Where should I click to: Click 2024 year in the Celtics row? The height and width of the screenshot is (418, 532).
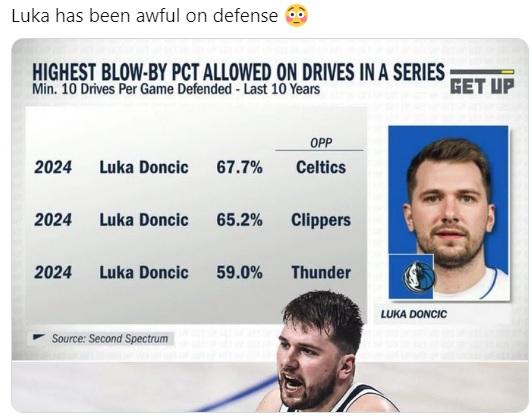(x=53, y=167)
